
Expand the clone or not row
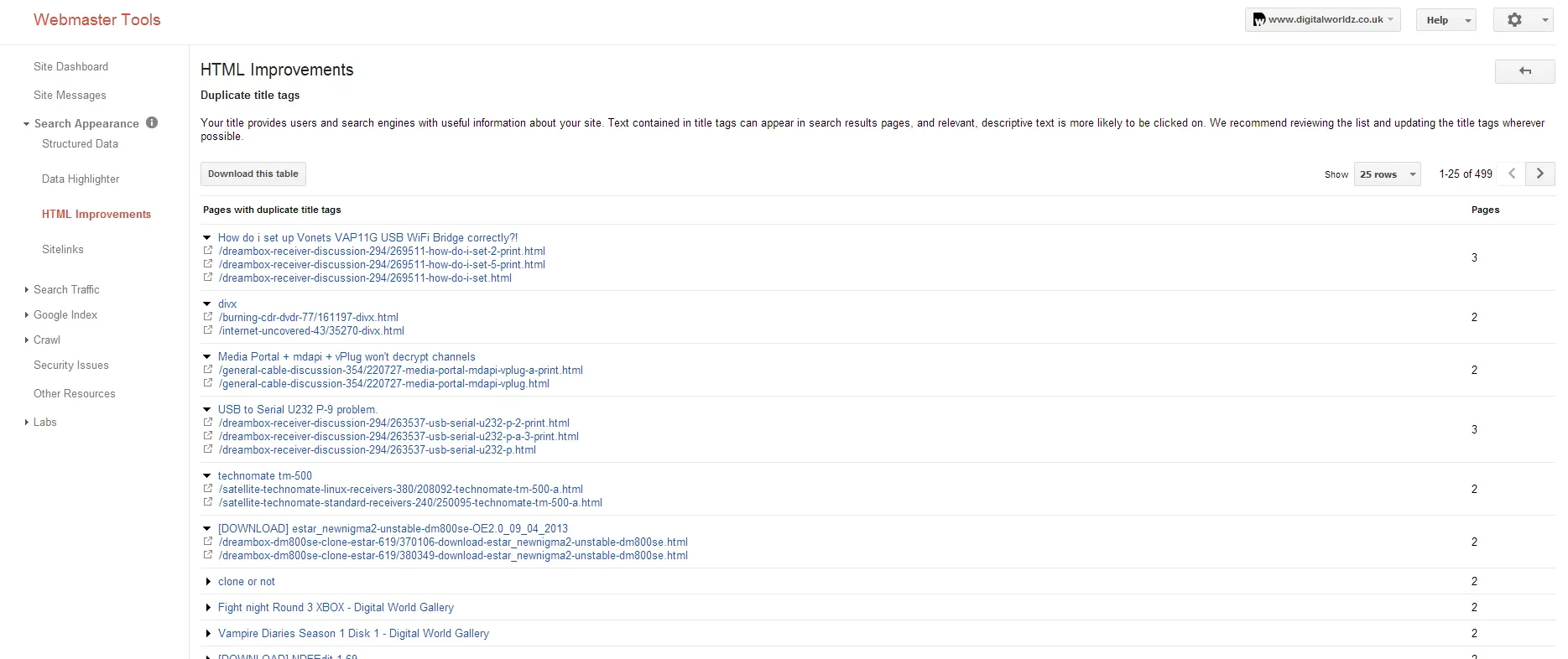tap(208, 581)
